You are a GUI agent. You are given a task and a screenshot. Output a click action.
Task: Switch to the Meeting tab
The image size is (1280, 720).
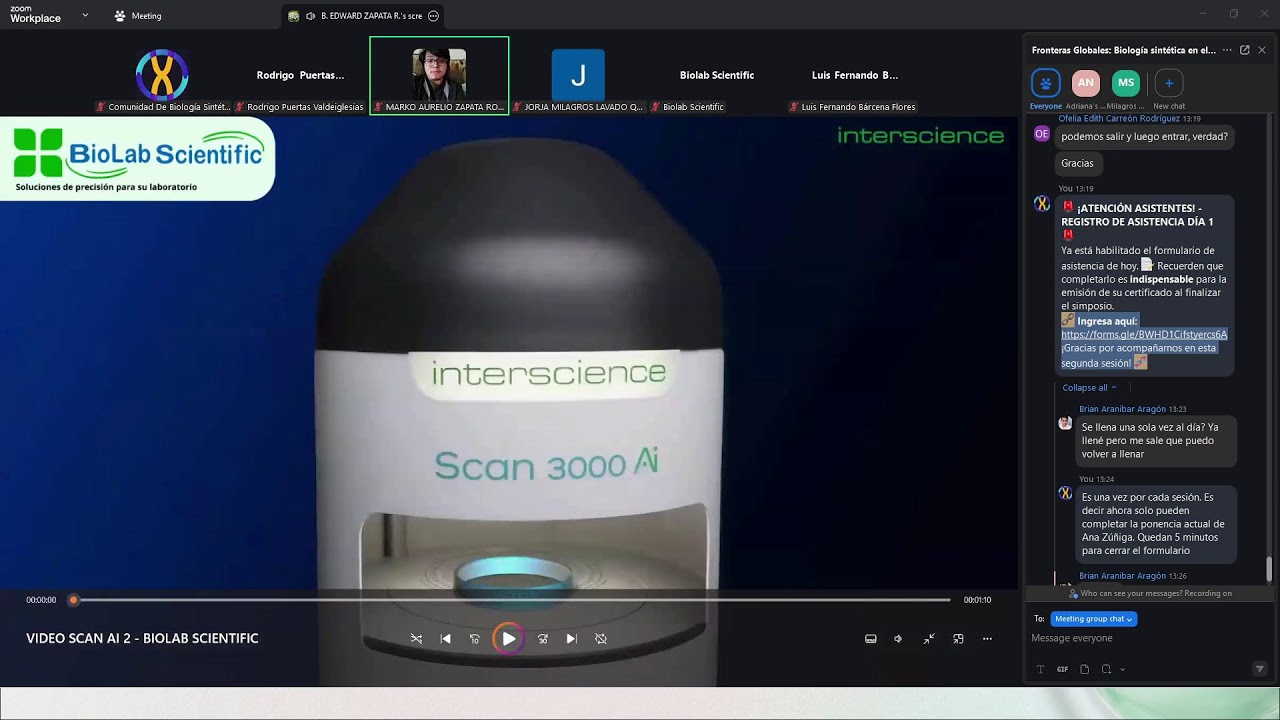tap(138, 16)
